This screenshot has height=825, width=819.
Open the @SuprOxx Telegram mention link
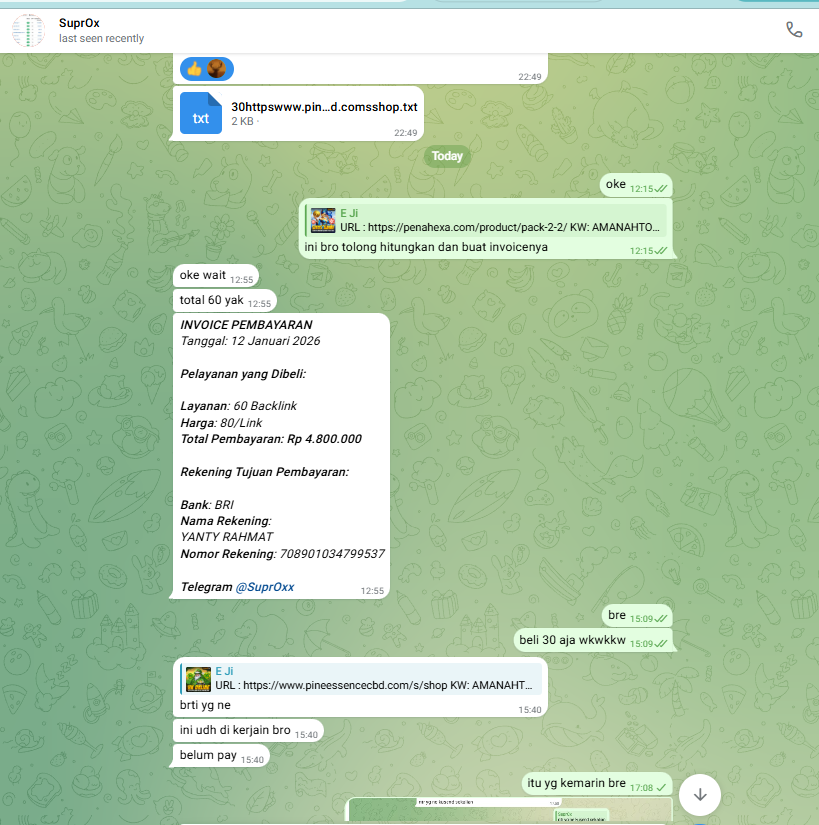coord(264,587)
